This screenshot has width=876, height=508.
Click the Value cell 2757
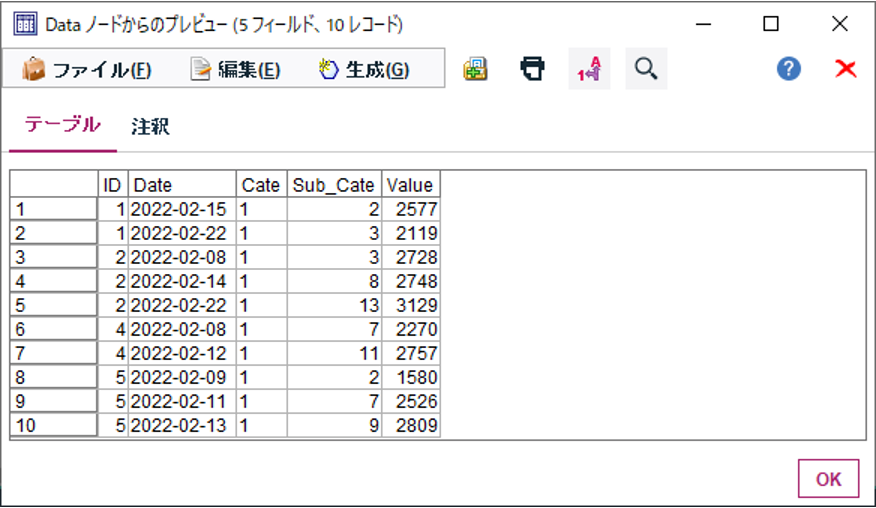click(411, 353)
